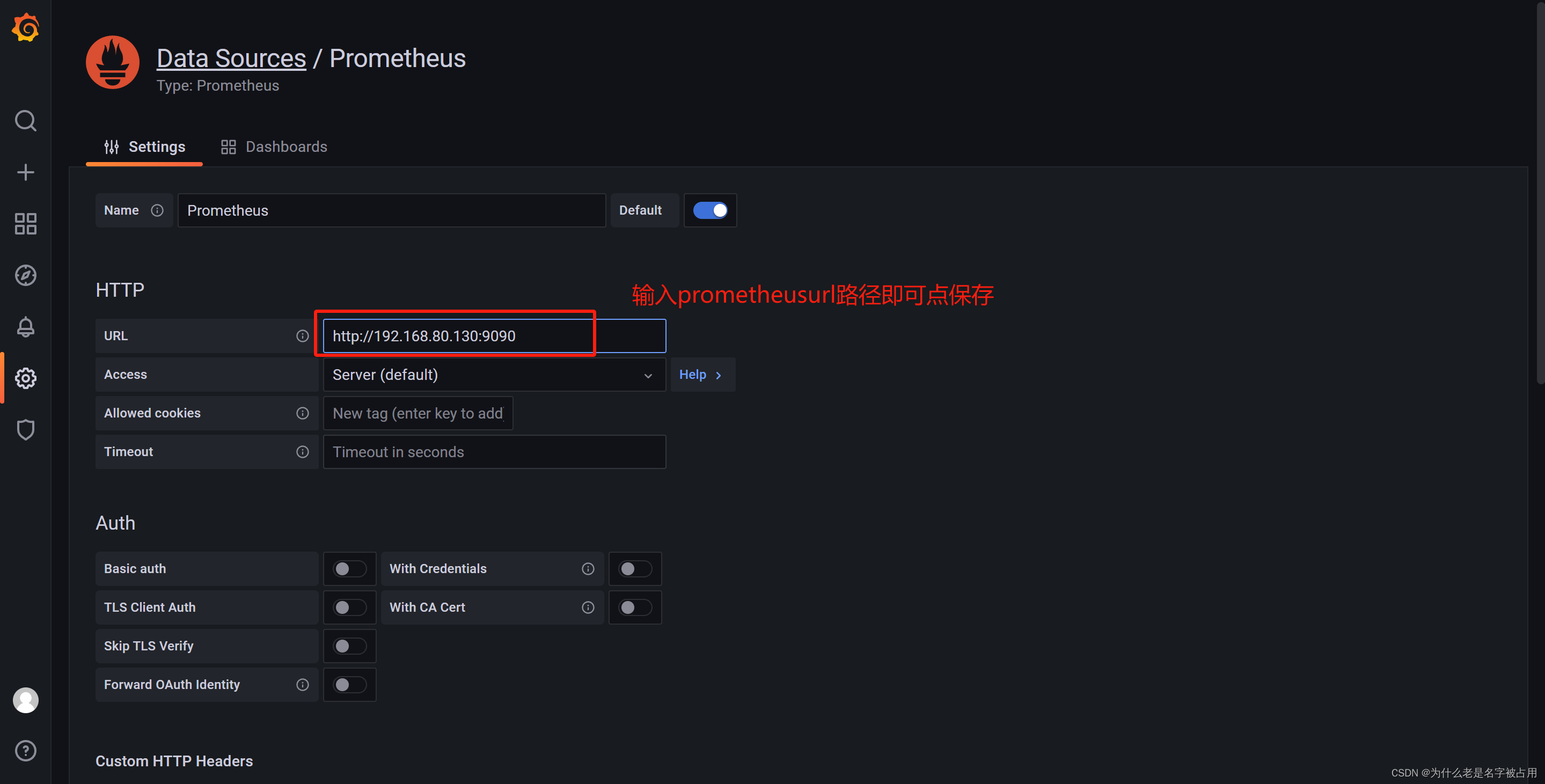The image size is (1545, 784).
Task: Click the info icon next to Name
Action: 157,210
